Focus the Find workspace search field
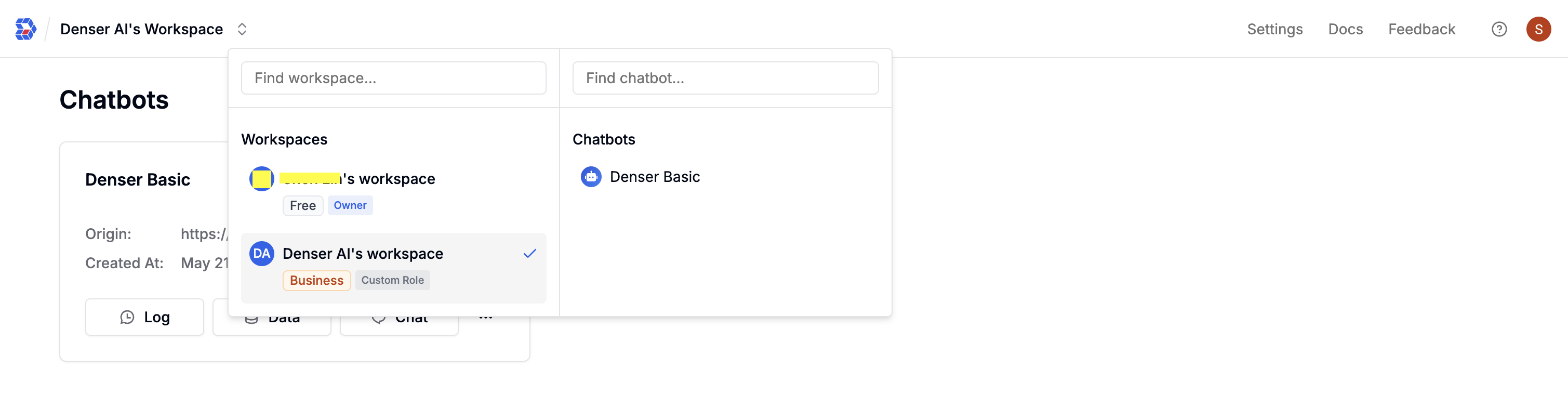 pyautogui.click(x=393, y=78)
